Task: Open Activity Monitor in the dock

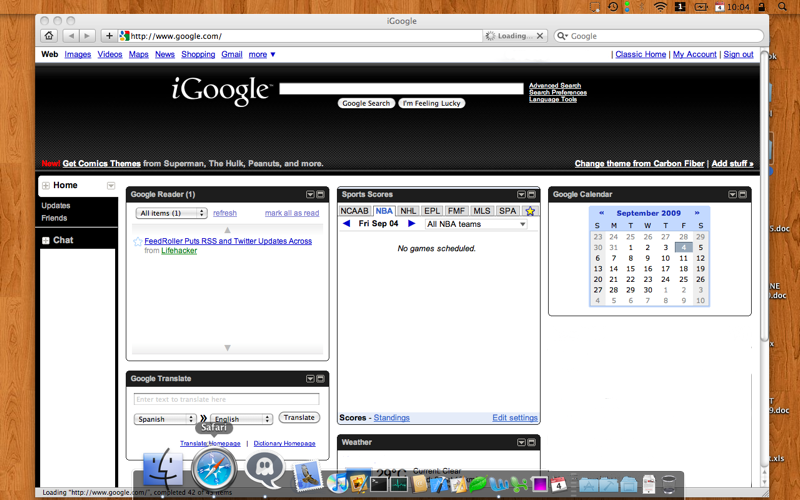Action: point(398,484)
